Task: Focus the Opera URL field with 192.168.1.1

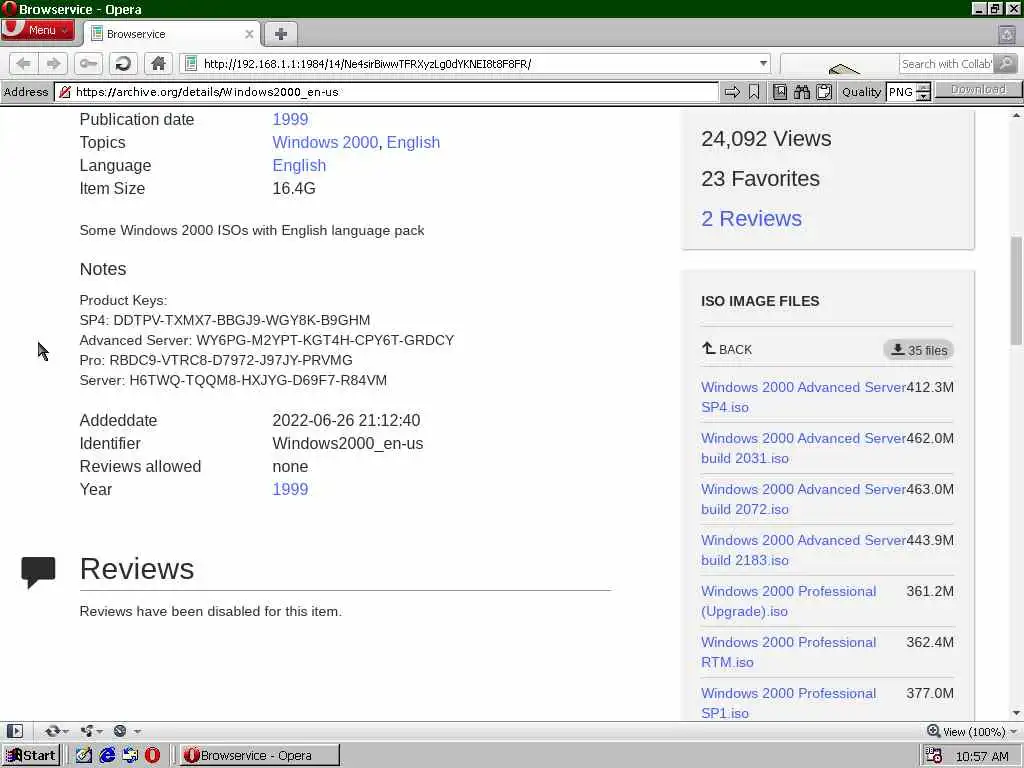Action: tap(475, 63)
